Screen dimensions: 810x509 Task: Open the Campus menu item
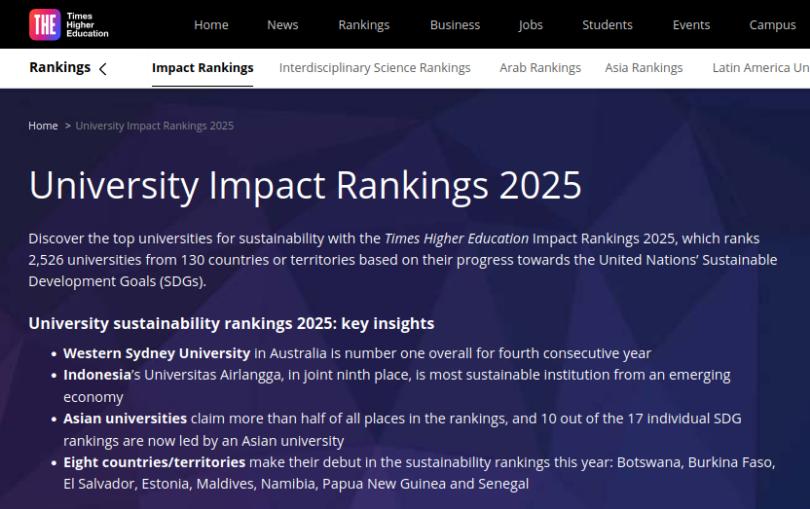point(772,25)
